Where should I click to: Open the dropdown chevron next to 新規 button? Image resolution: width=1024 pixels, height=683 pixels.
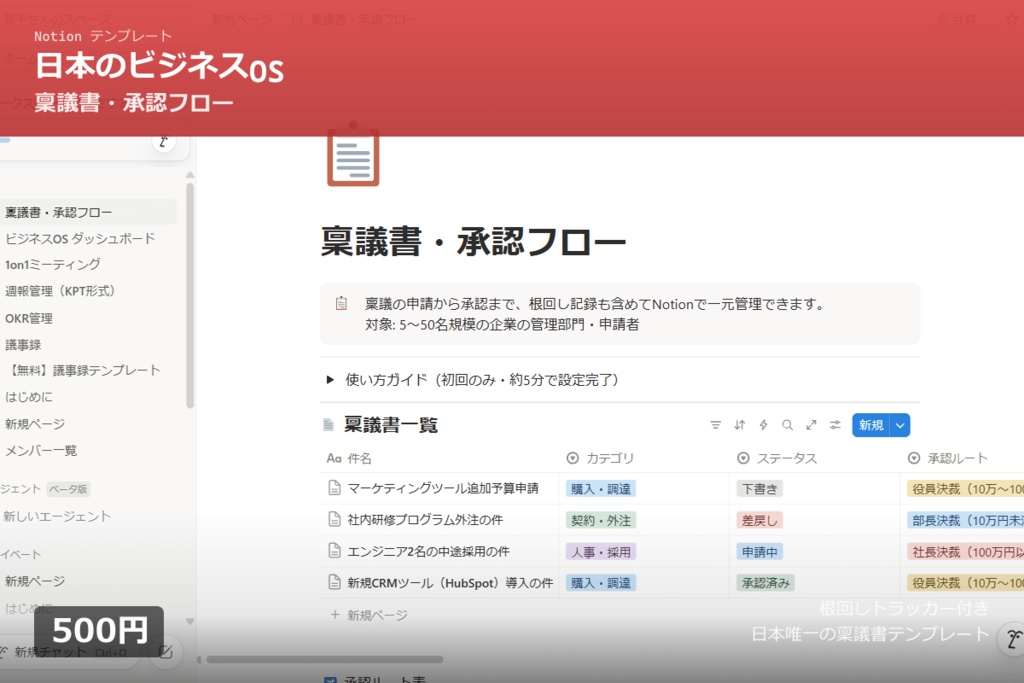[x=900, y=425]
